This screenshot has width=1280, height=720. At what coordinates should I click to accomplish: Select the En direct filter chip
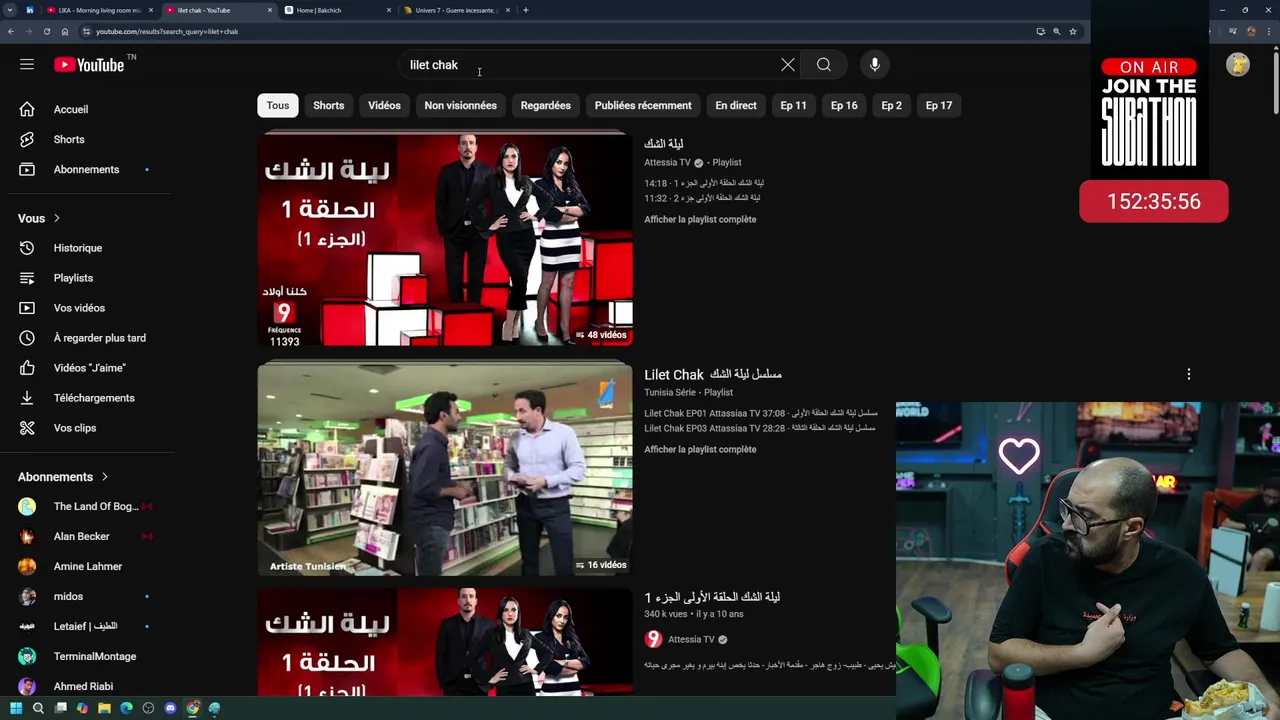pyautogui.click(x=736, y=105)
